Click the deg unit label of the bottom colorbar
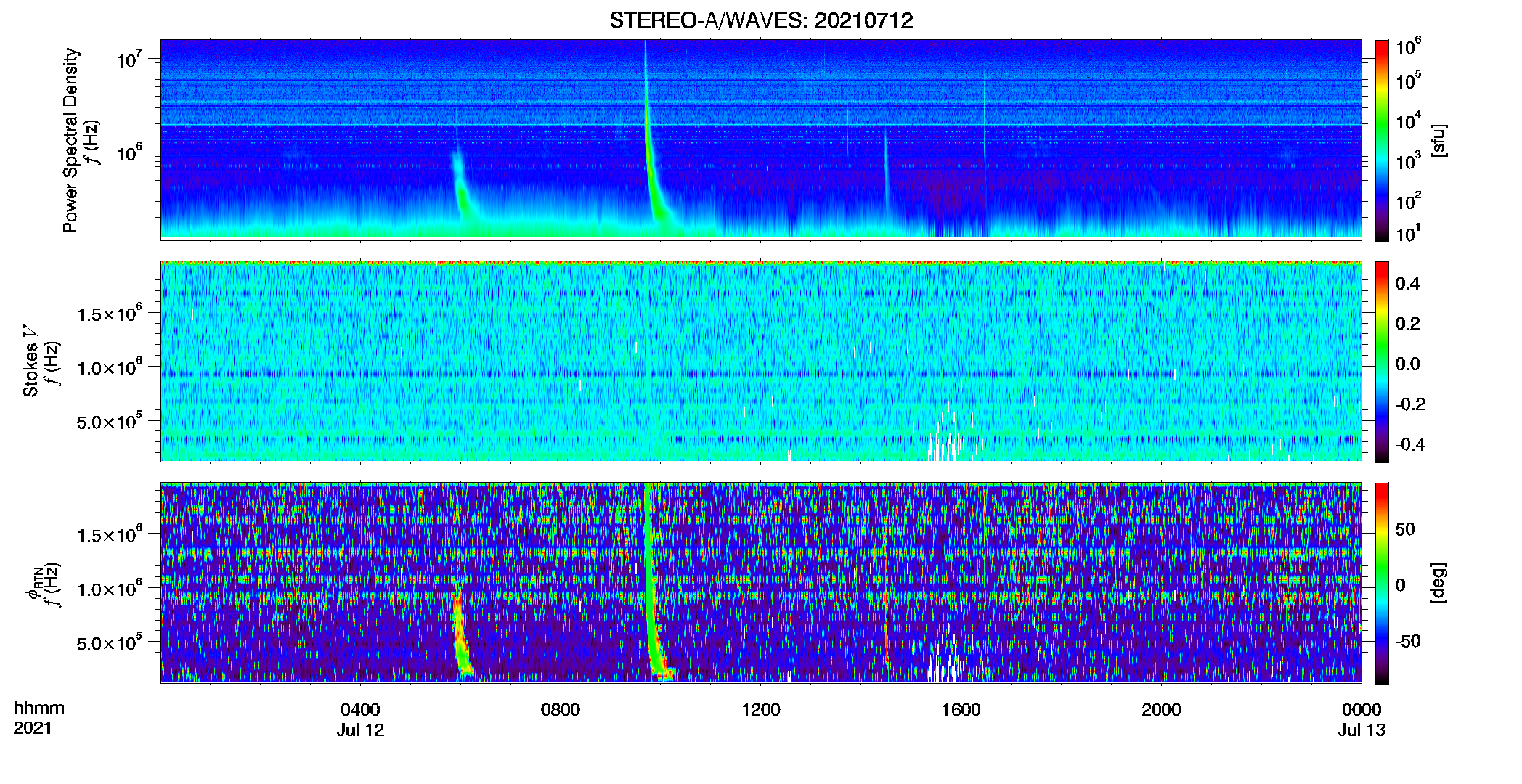 1438,583
